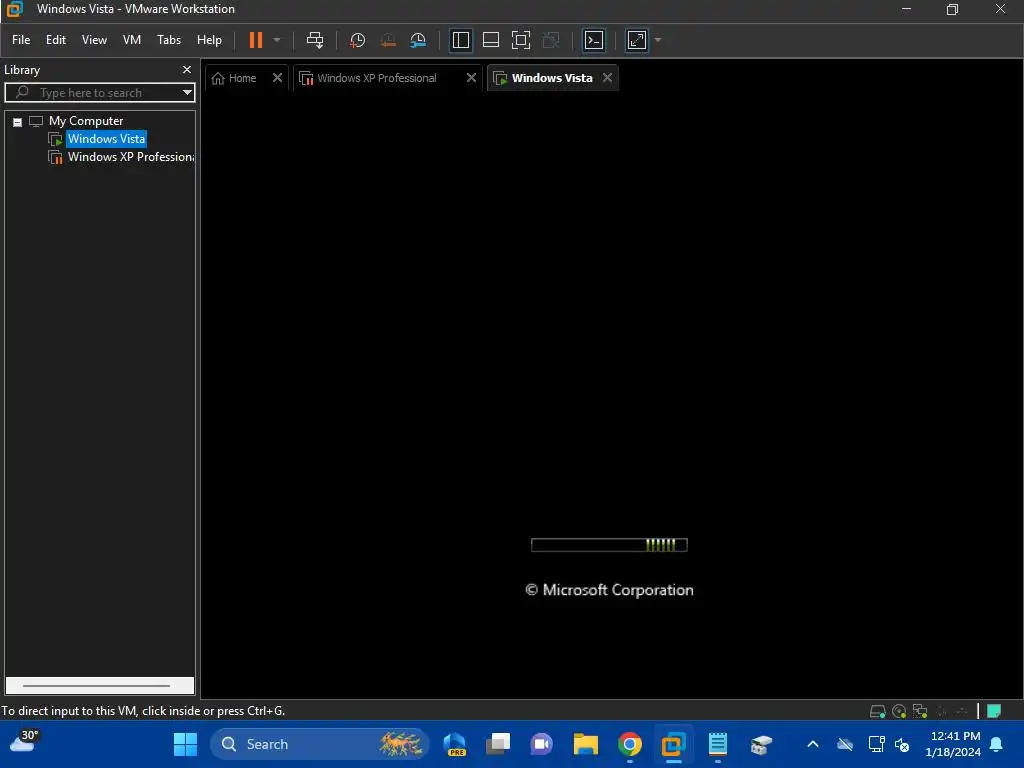
Task: Open the Edge PRE taskbar icon
Action: [x=455, y=744]
